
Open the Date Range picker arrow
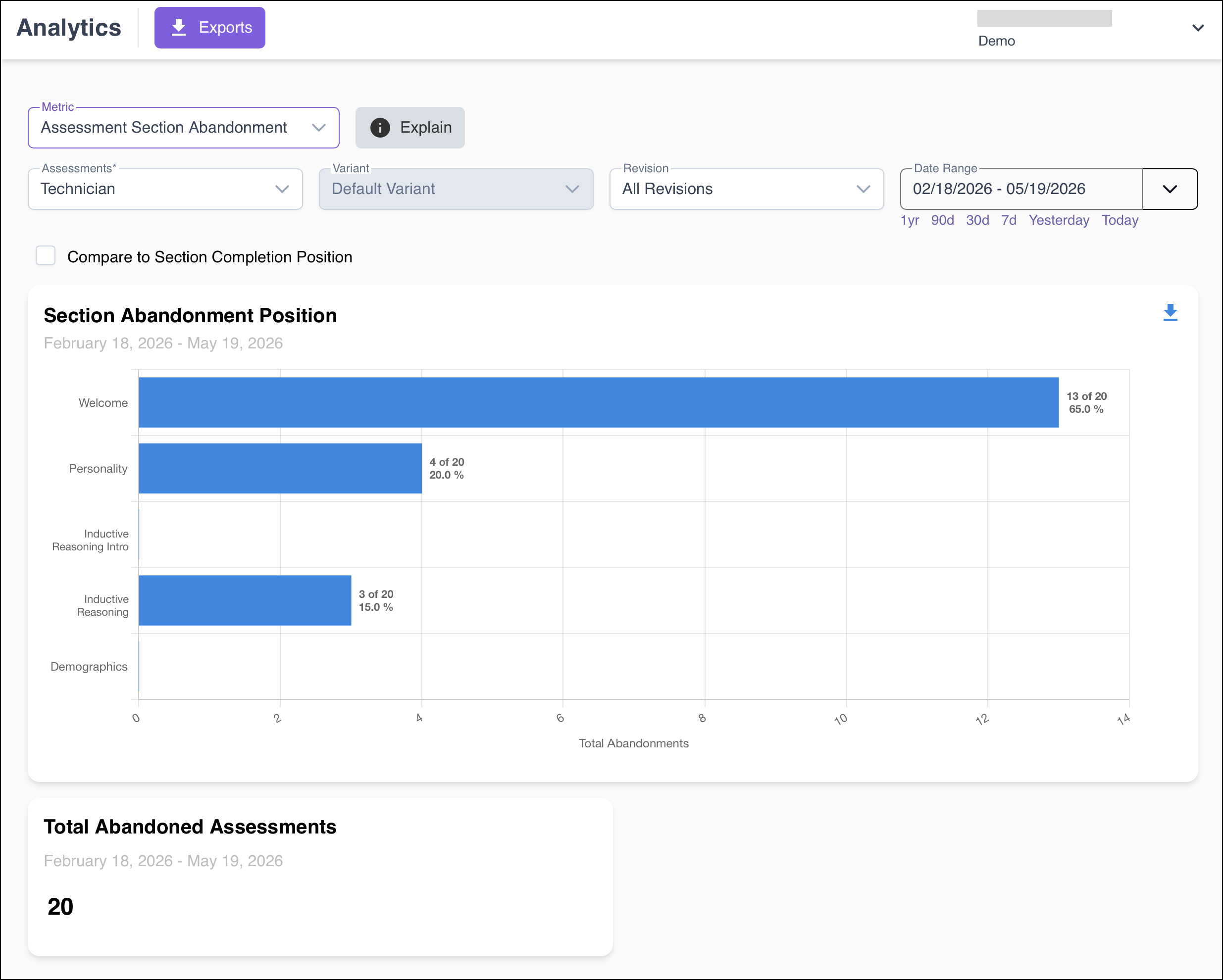pyautogui.click(x=1170, y=189)
